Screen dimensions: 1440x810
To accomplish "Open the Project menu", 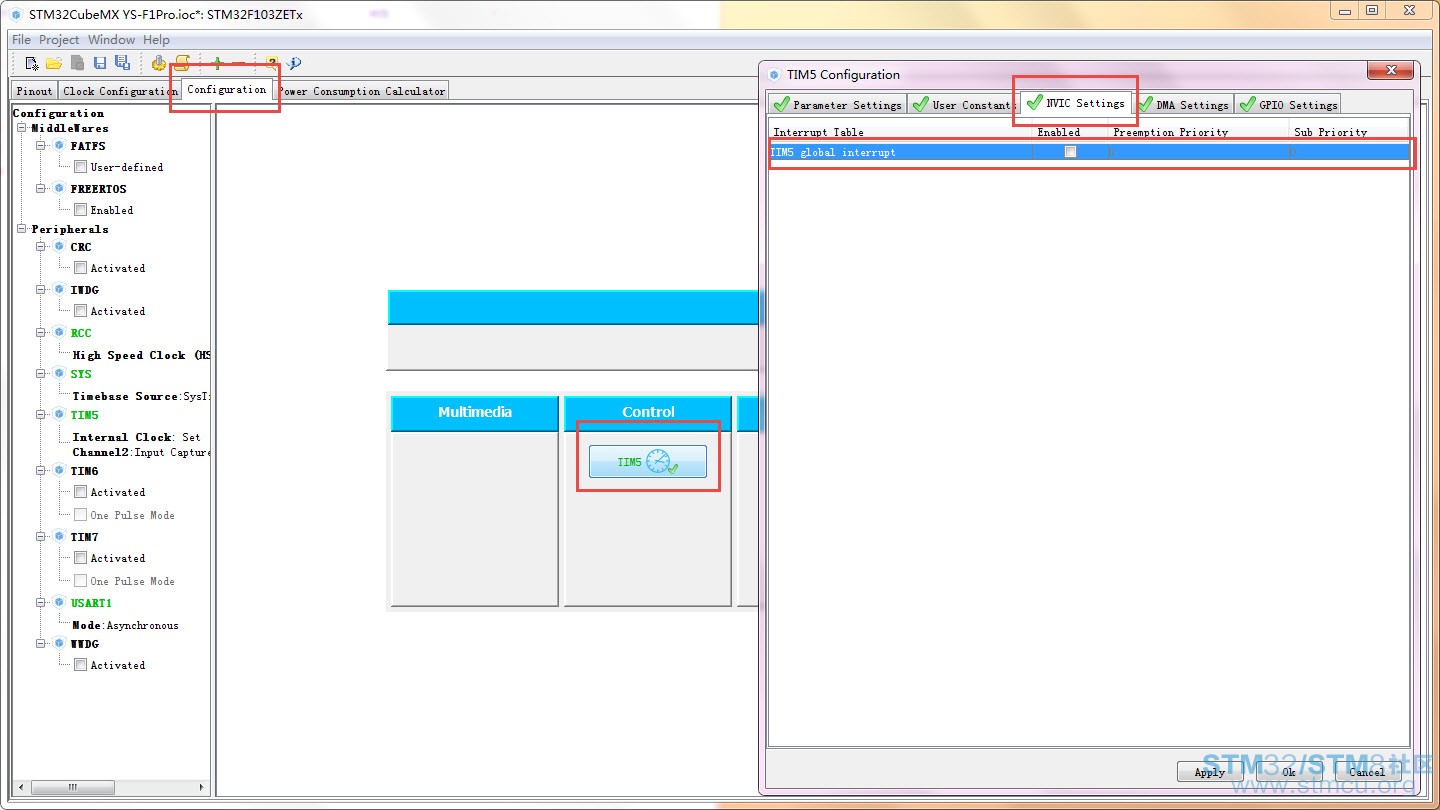I will coord(59,40).
